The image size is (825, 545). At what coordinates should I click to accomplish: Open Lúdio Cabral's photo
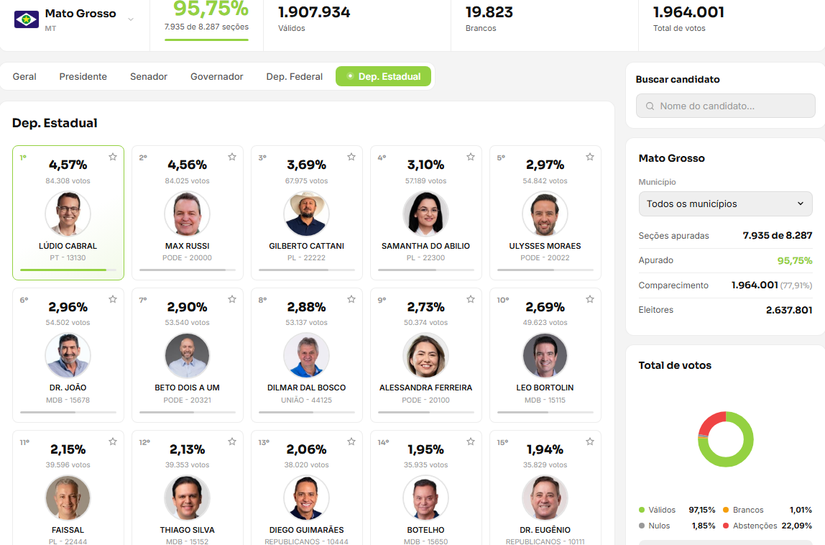point(68,214)
